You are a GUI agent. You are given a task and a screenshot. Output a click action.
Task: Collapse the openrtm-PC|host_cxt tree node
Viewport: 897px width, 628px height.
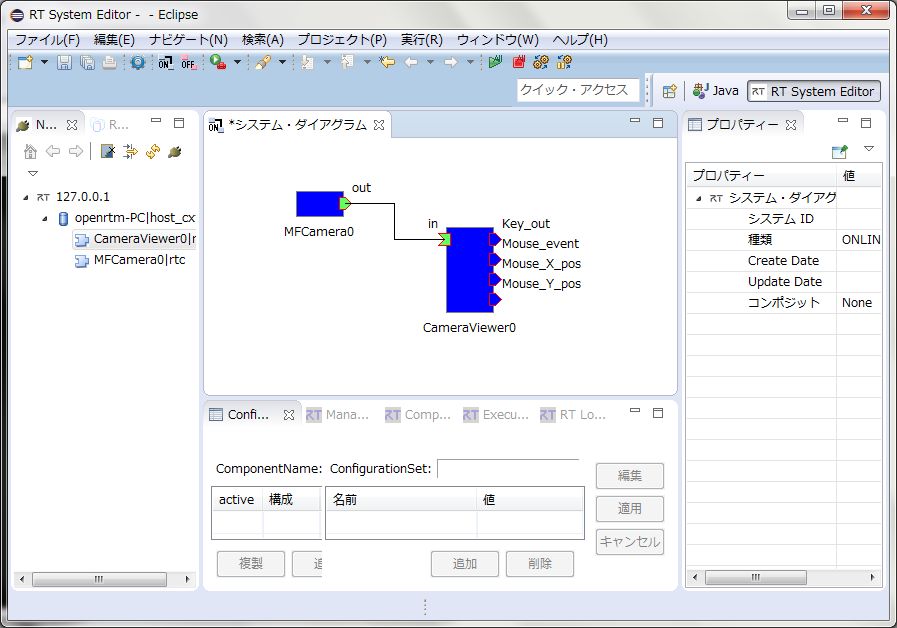click(x=45, y=218)
